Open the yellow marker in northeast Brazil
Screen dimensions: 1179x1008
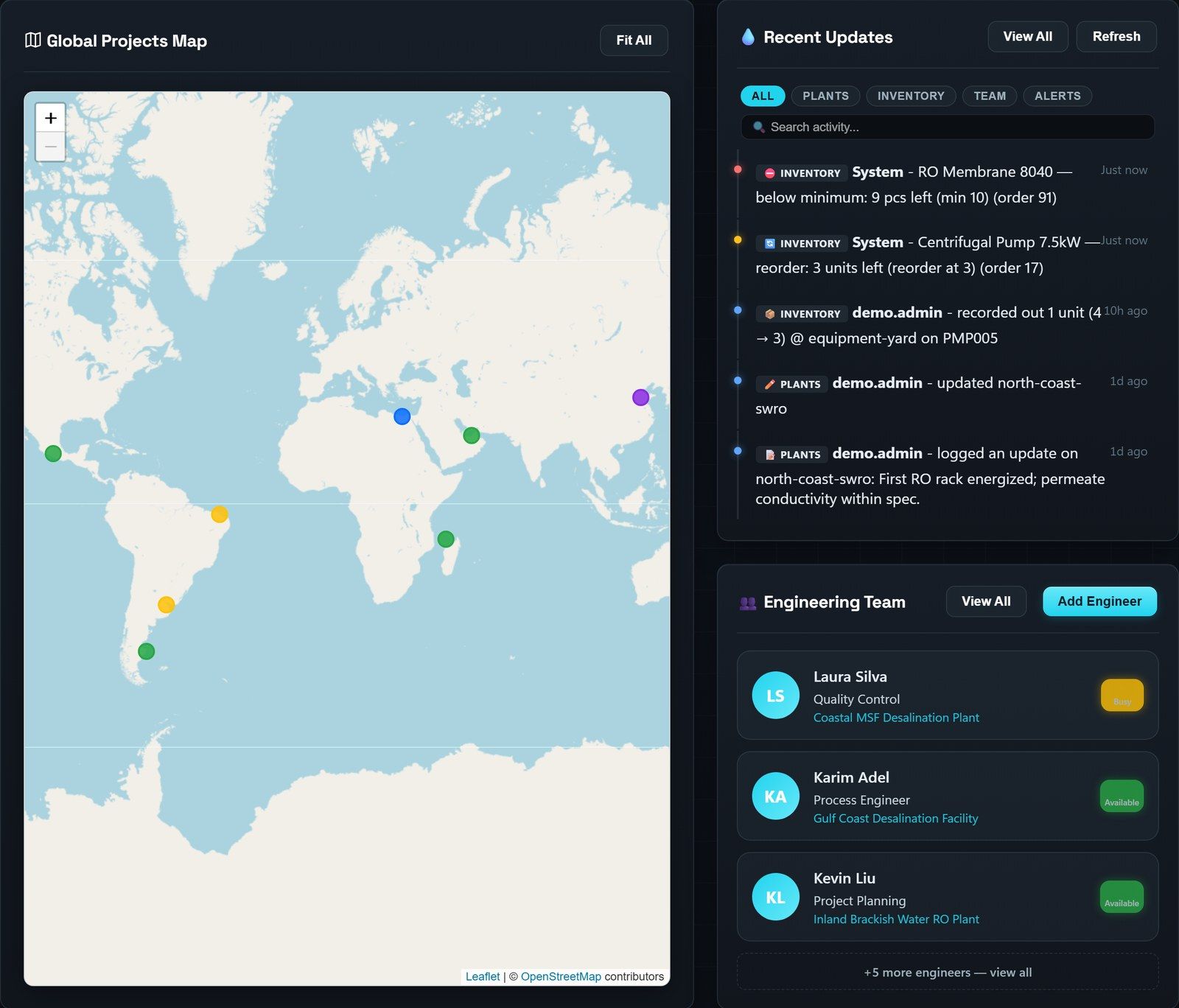220,514
